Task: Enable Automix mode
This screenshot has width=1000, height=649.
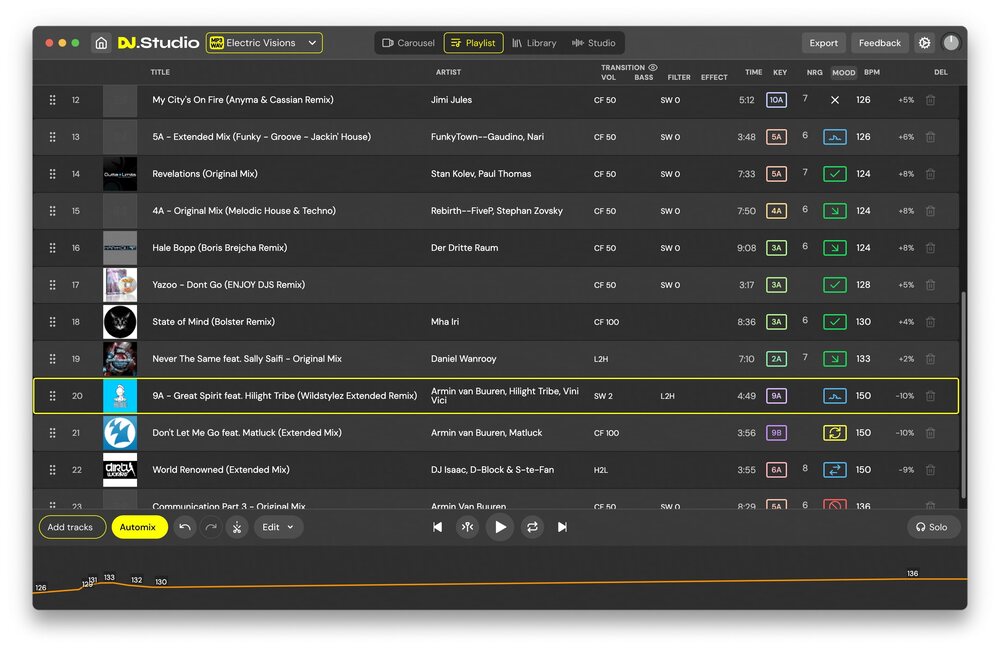Action: pos(138,527)
